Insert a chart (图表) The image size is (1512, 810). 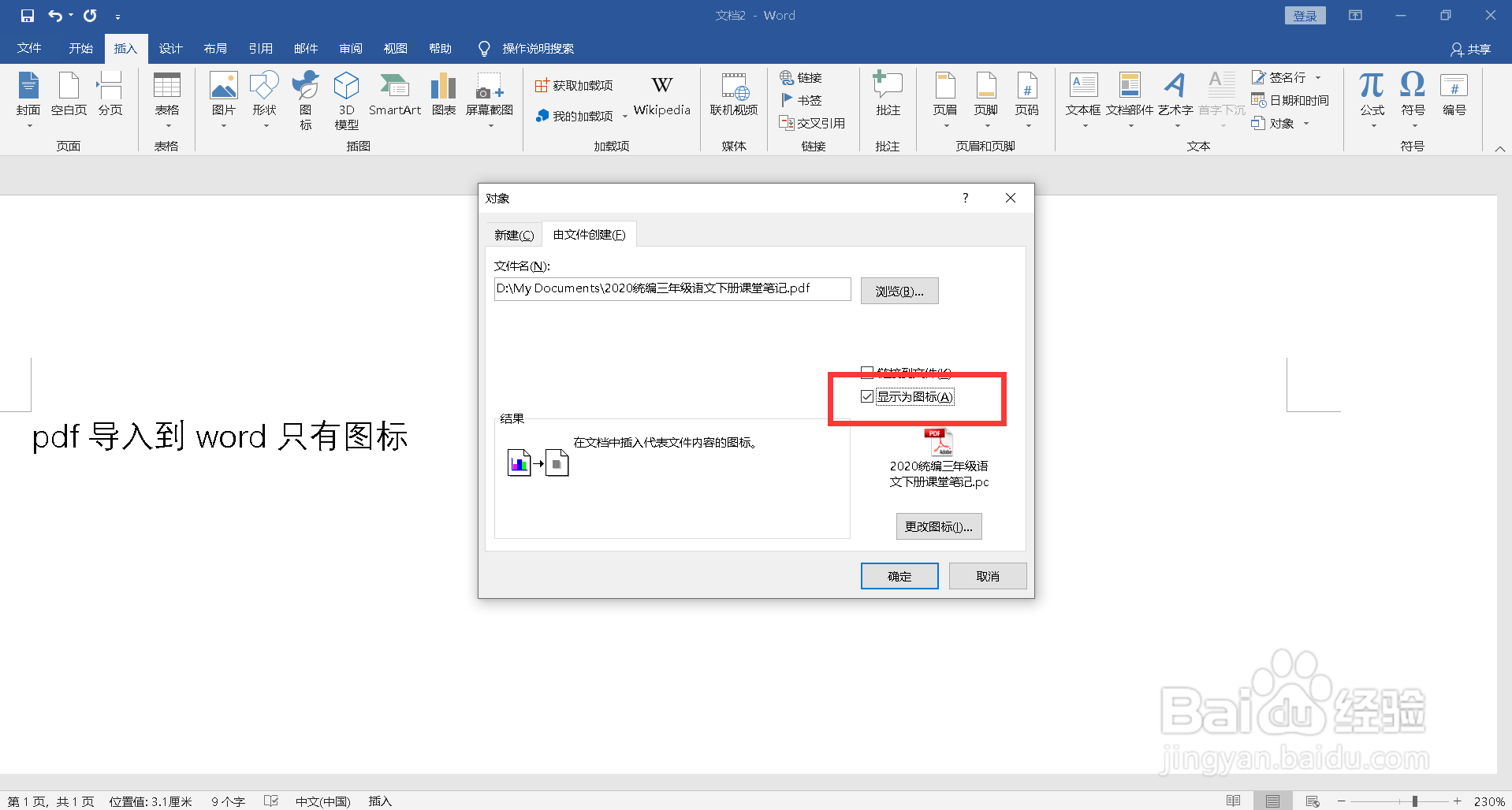(444, 95)
